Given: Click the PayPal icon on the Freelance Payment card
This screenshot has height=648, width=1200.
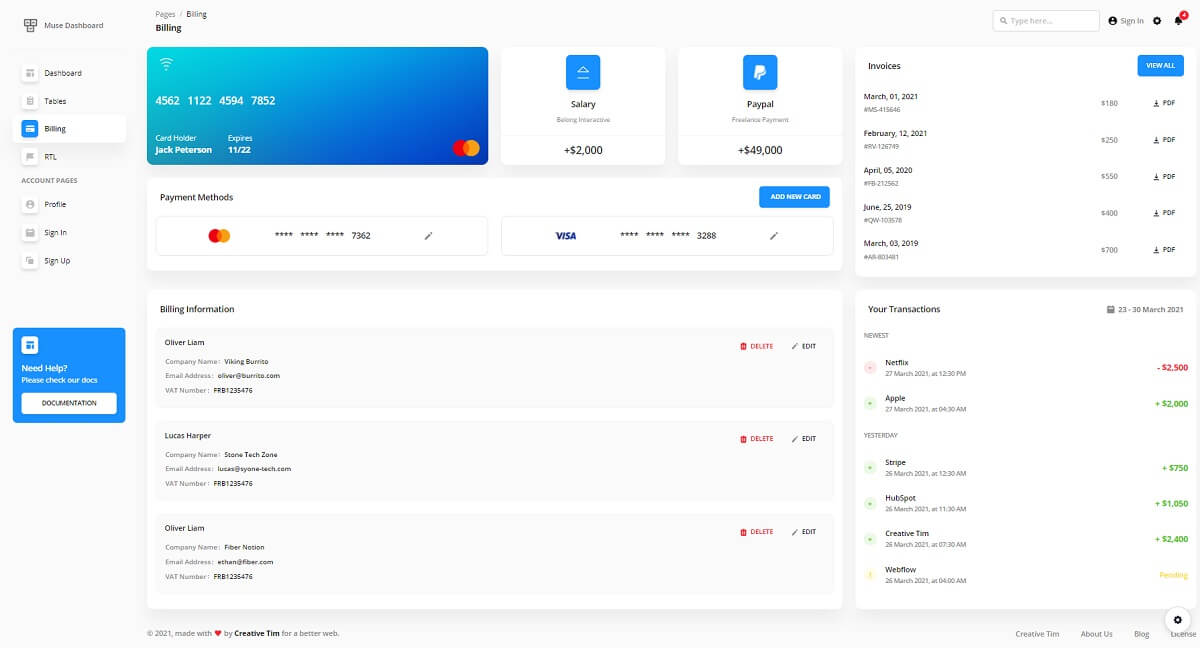Looking at the screenshot, I should 759,71.
